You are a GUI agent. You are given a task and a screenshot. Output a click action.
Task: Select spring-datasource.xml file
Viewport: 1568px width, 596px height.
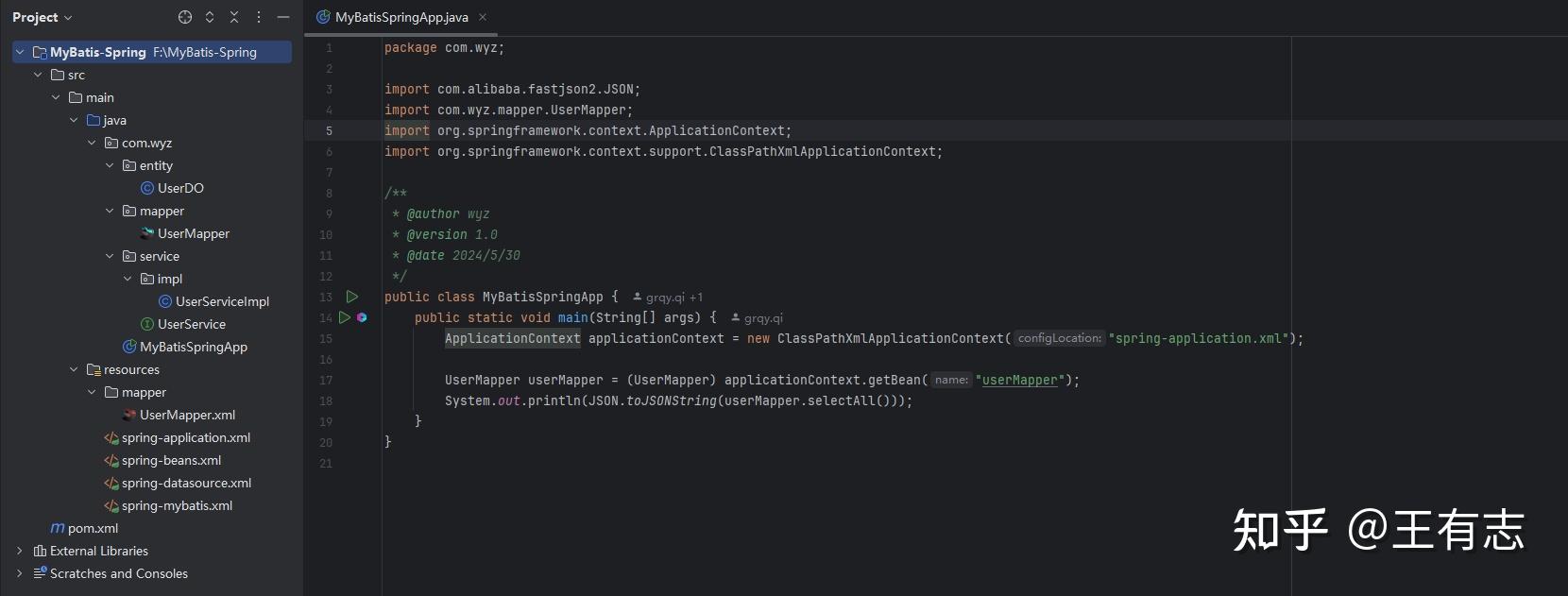[x=186, y=483]
